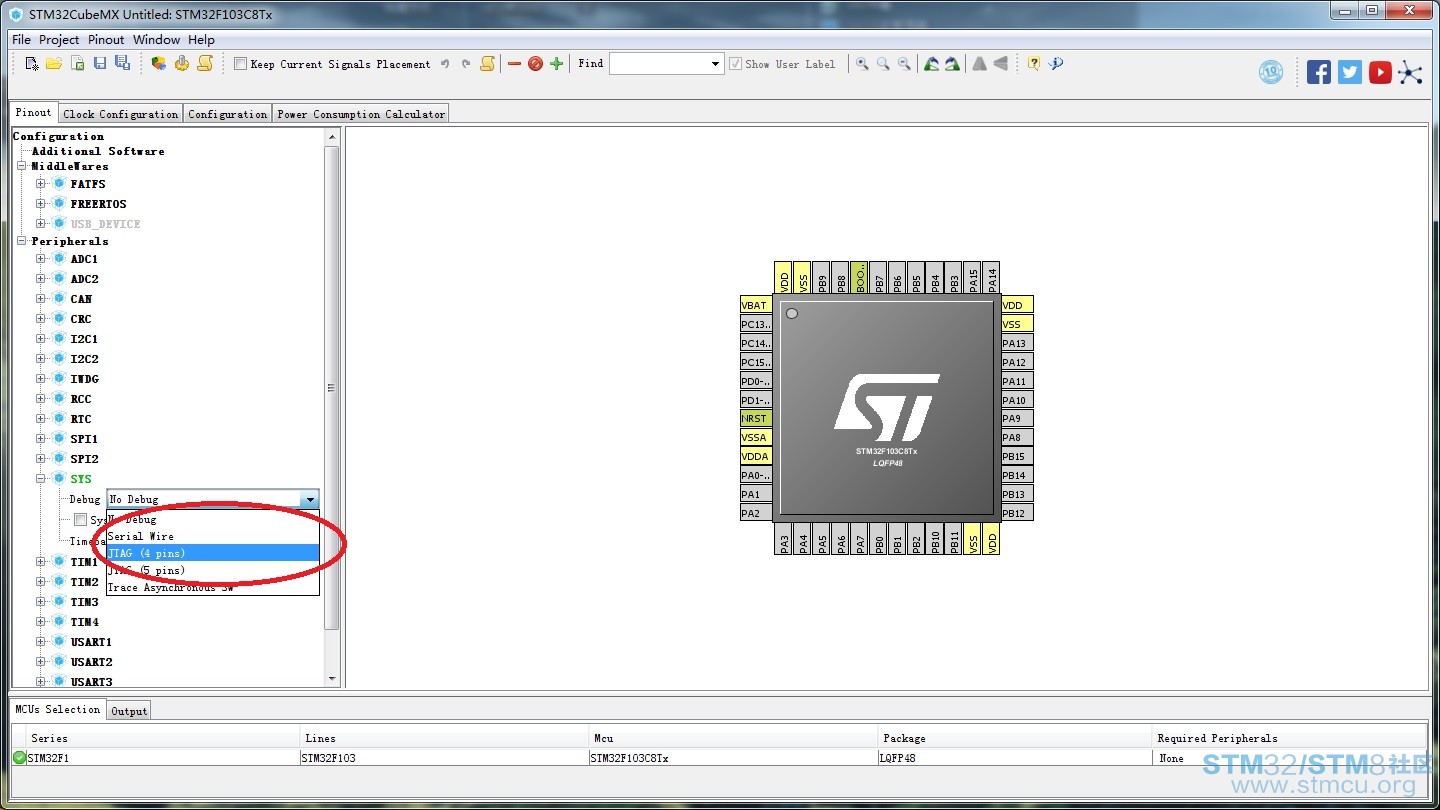The width and height of the screenshot is (1440, 810).
Task: Open the Help menu
Action: (201, 40)
